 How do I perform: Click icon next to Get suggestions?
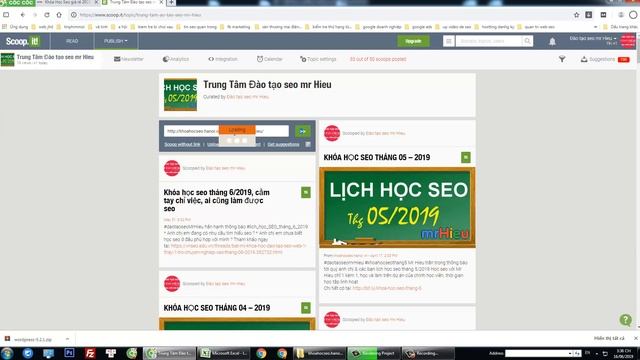pos(308,144)
